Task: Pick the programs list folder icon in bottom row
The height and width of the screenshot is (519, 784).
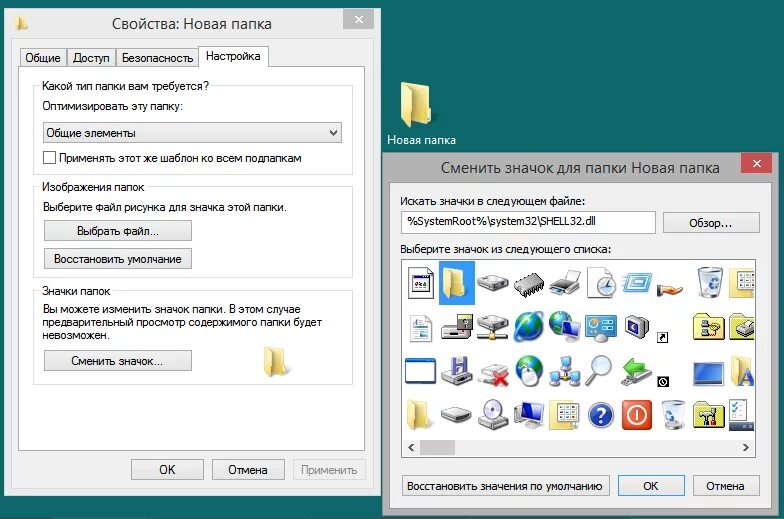Action: click(x=564, y=416)
